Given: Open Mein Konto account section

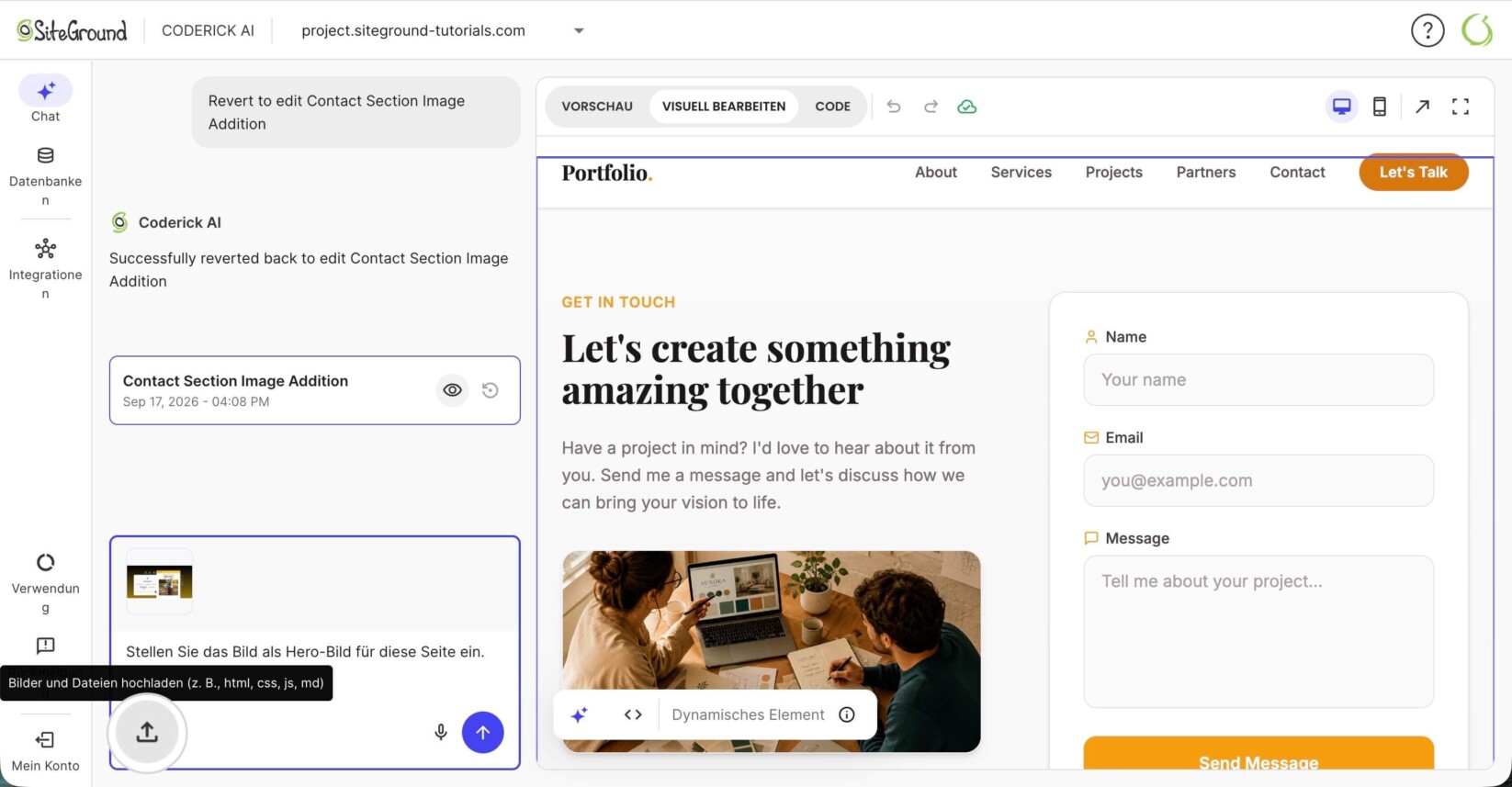Looking at the screenshot, I should coord(45,751).
